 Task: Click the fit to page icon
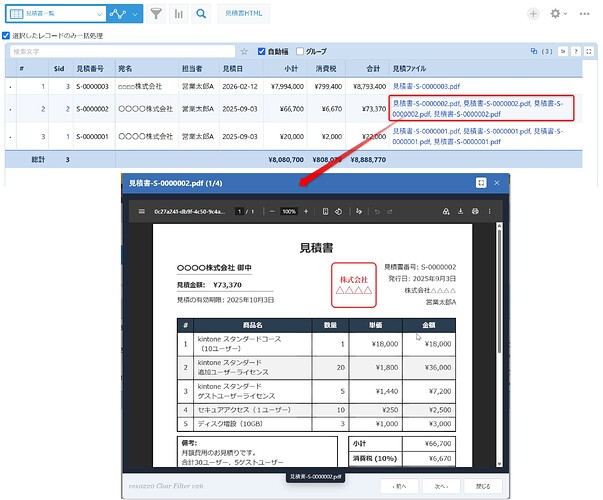[x=325, y=212]
